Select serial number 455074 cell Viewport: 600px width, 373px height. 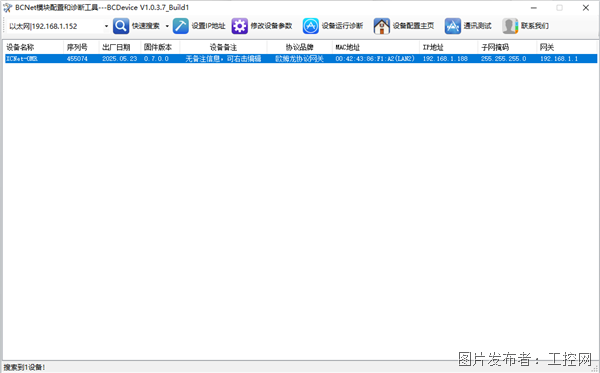coord(77,59)
